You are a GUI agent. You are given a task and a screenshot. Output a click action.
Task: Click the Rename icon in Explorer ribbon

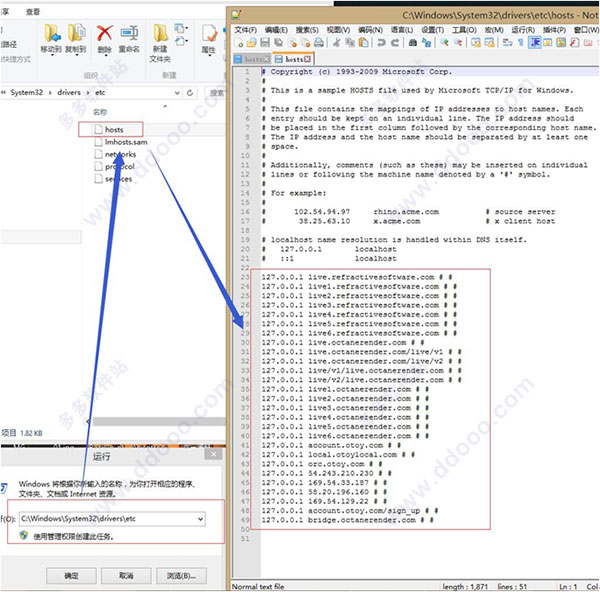(129, 34)
